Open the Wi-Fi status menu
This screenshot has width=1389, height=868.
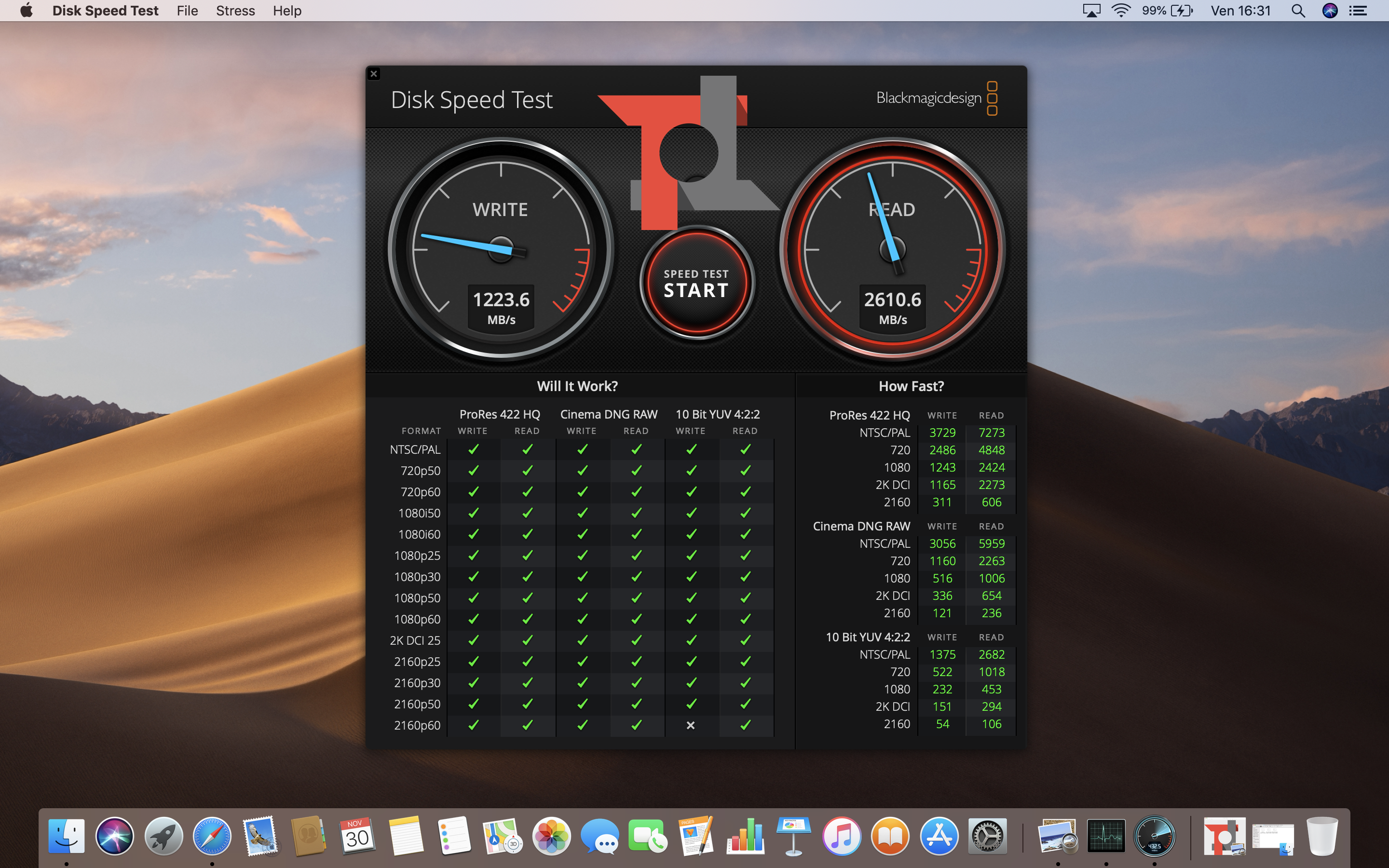pos(1121,10)
